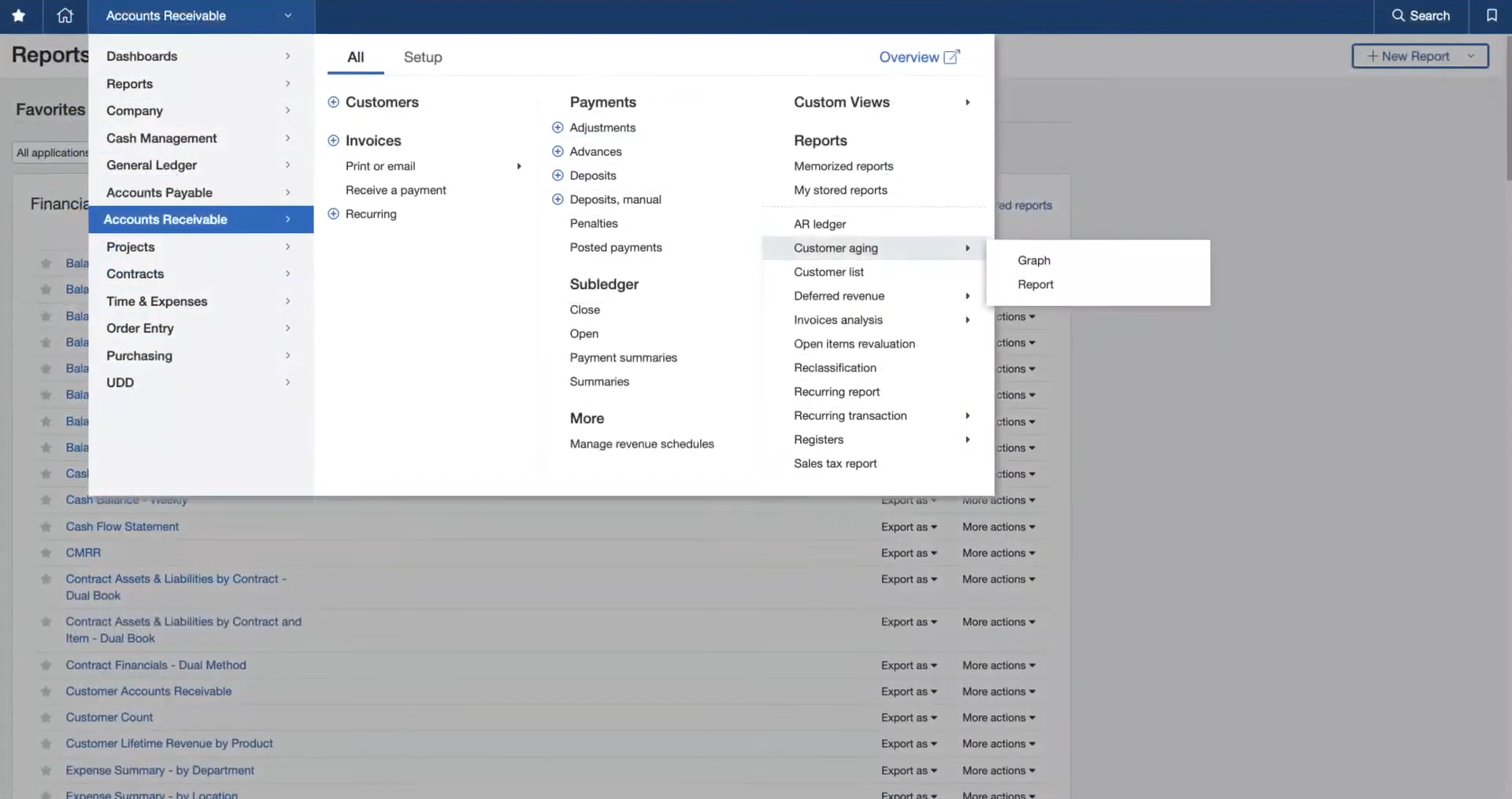Open AR ledger report
1512x799 pixels.
click(x=820, y=225)
